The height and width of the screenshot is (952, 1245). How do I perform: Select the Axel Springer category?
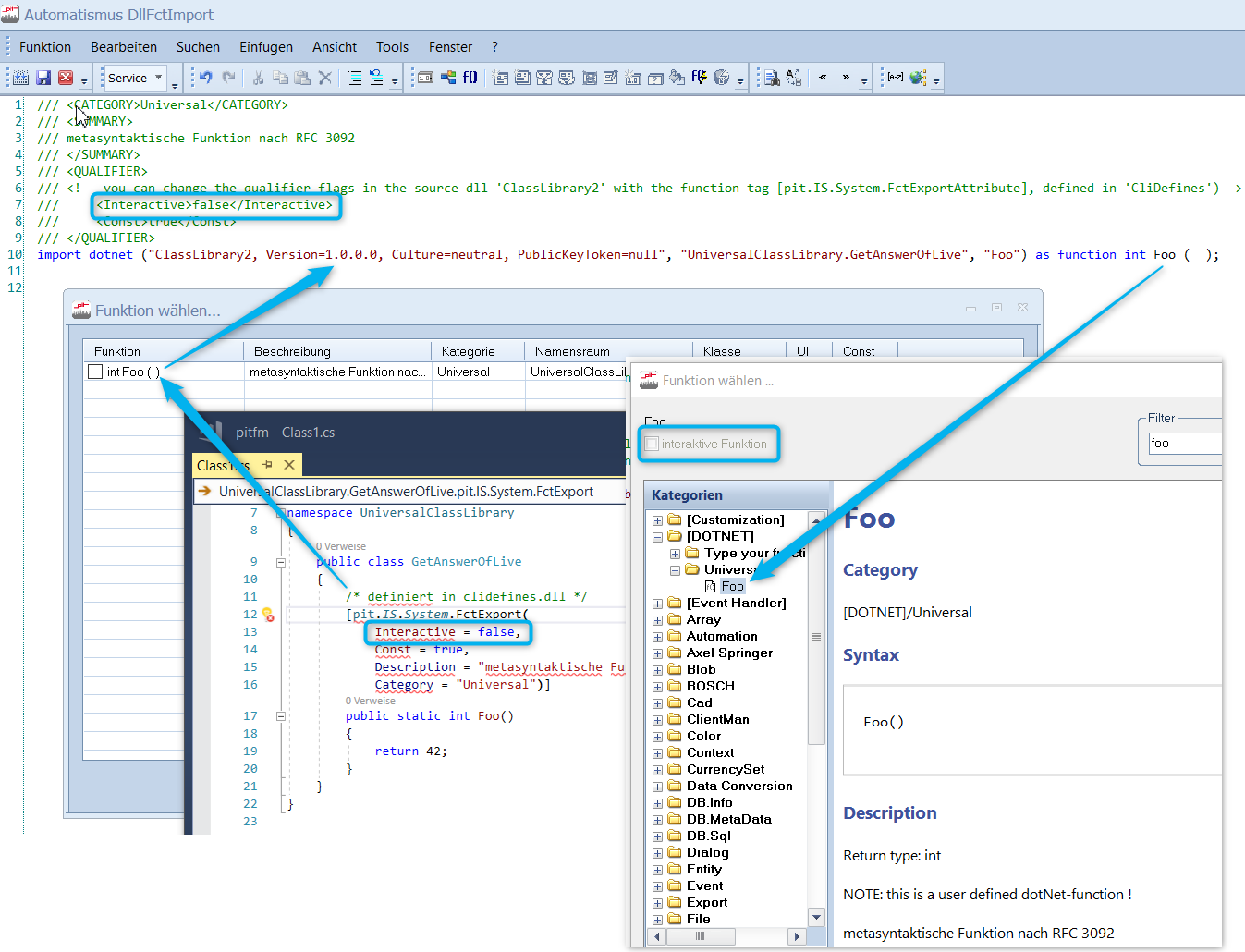pyautogui.click(x=729, y=653)
